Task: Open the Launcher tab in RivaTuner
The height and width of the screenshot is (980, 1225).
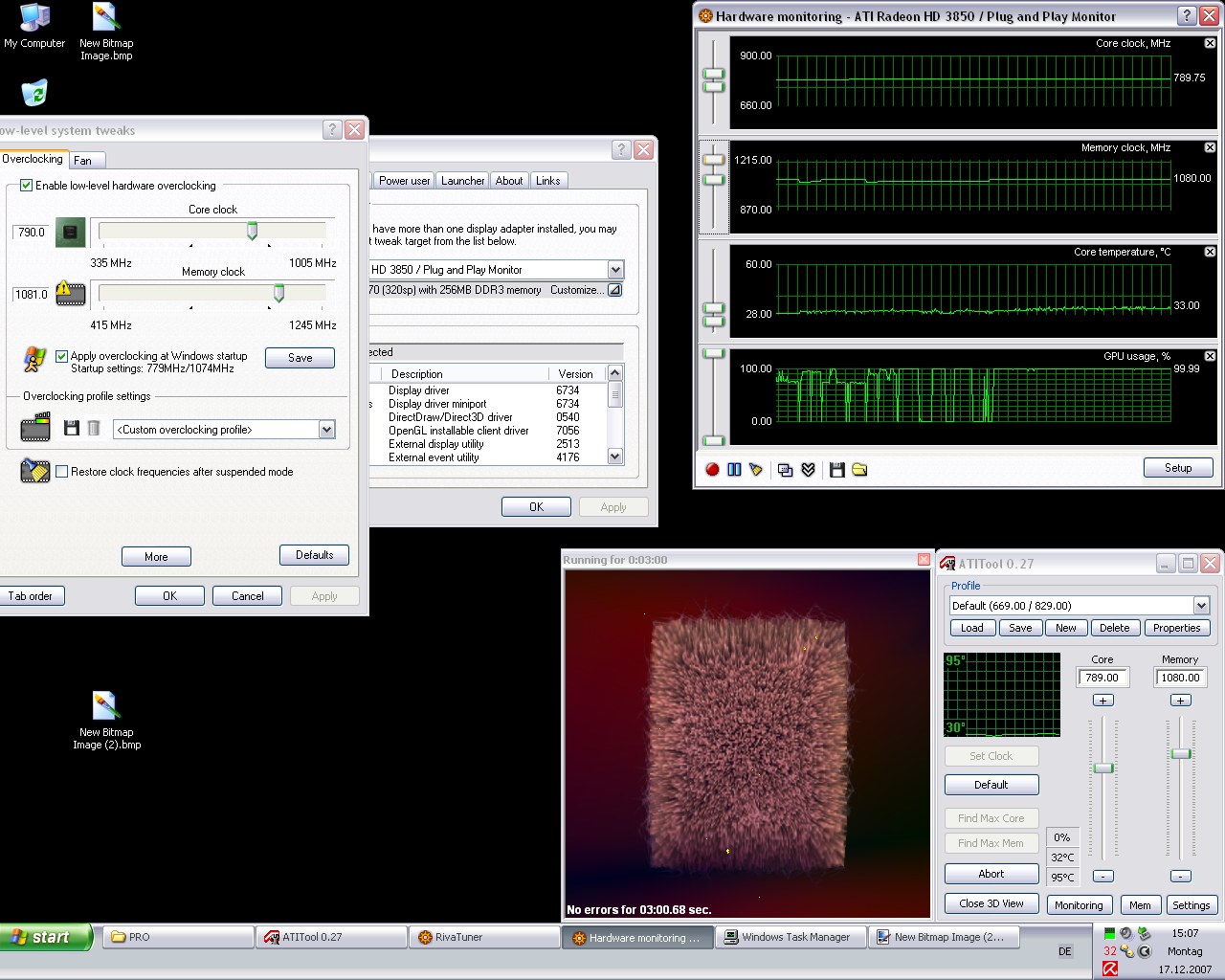Action: (x=462, y=181)
